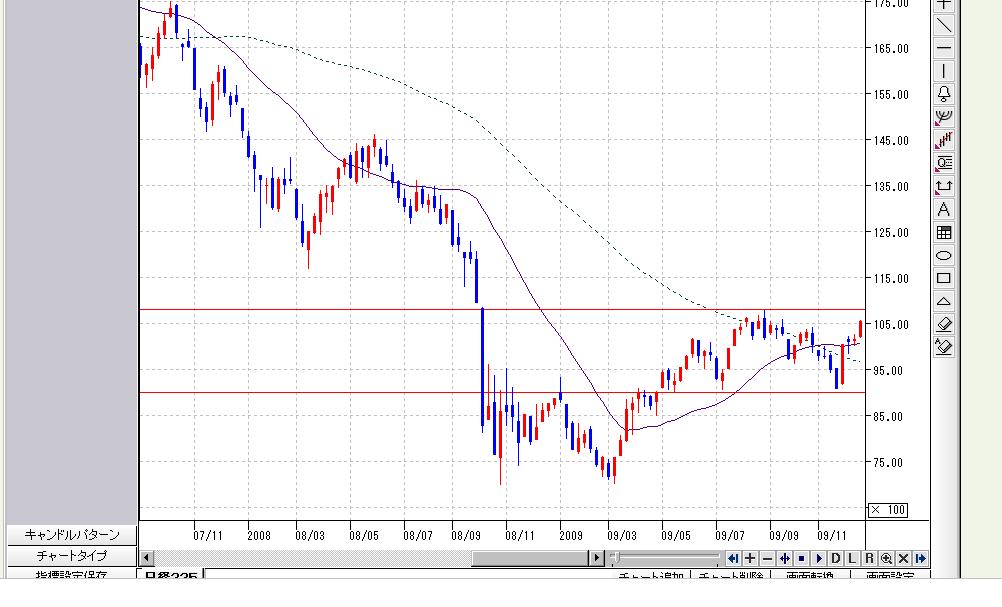This screenshot has width=1002, height=607.
Task: Select the vertical line drawing tool
Action: tap(944, 71)
